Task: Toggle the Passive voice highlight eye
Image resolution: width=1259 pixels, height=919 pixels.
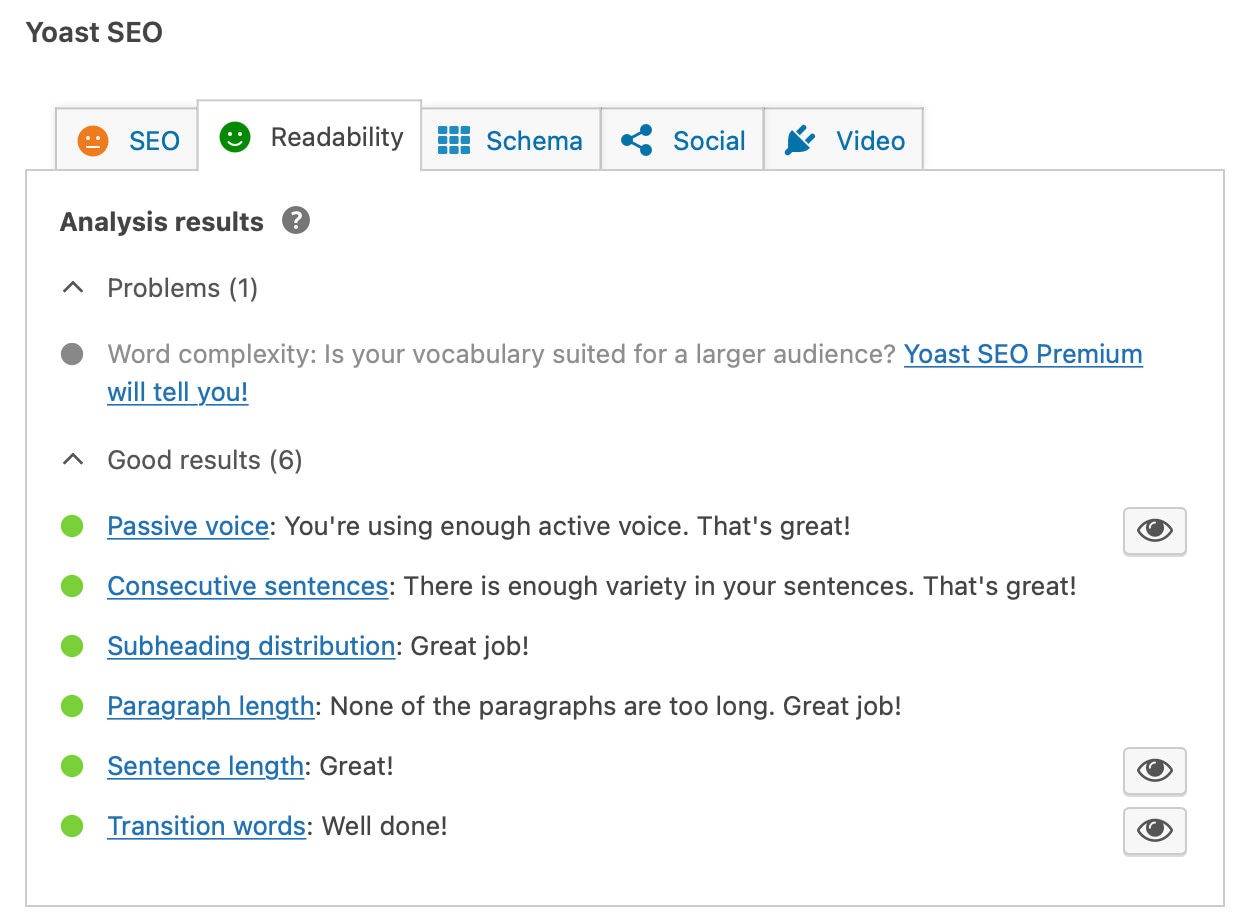Action: click(1154, 530)
